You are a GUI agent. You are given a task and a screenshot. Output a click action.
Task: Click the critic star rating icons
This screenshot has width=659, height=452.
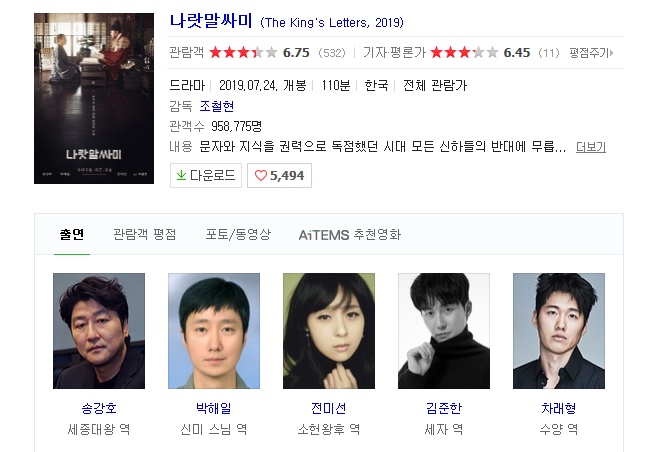[x=464, y=53]
